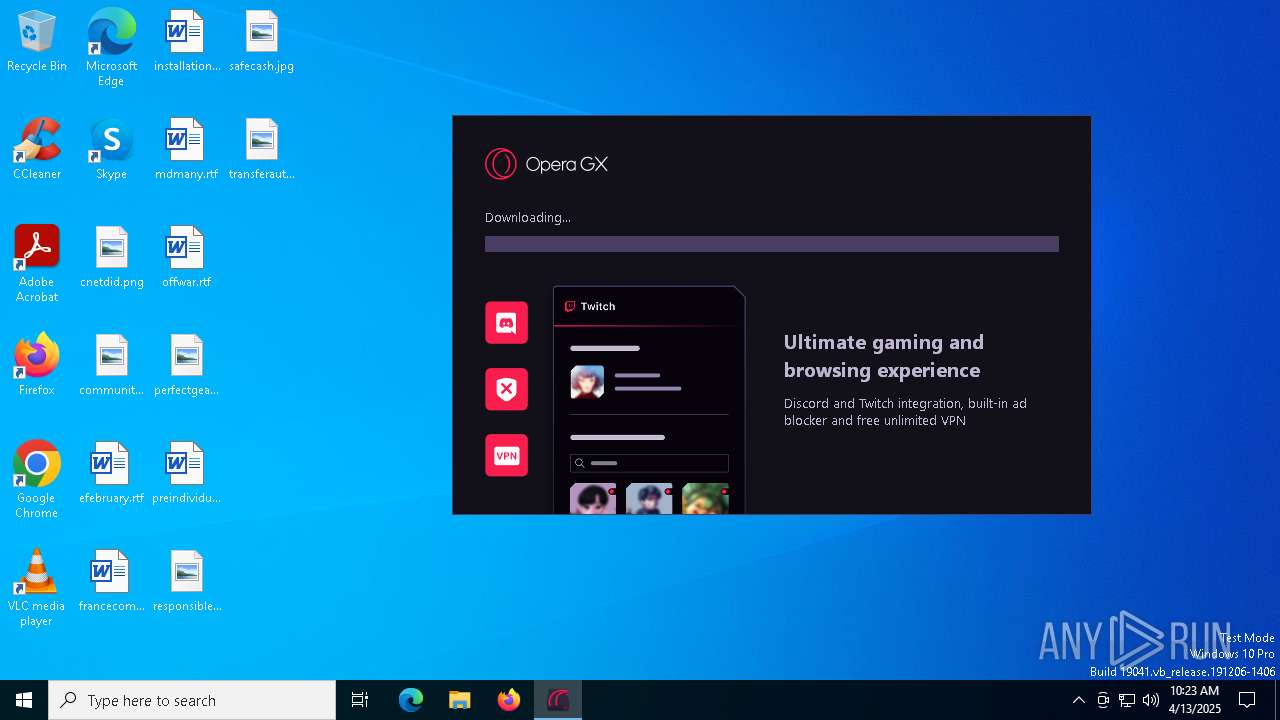Viewport: 1280px width, 720px height.
Task: Show hidden system tray icons
Action: tap(1078, 700)
